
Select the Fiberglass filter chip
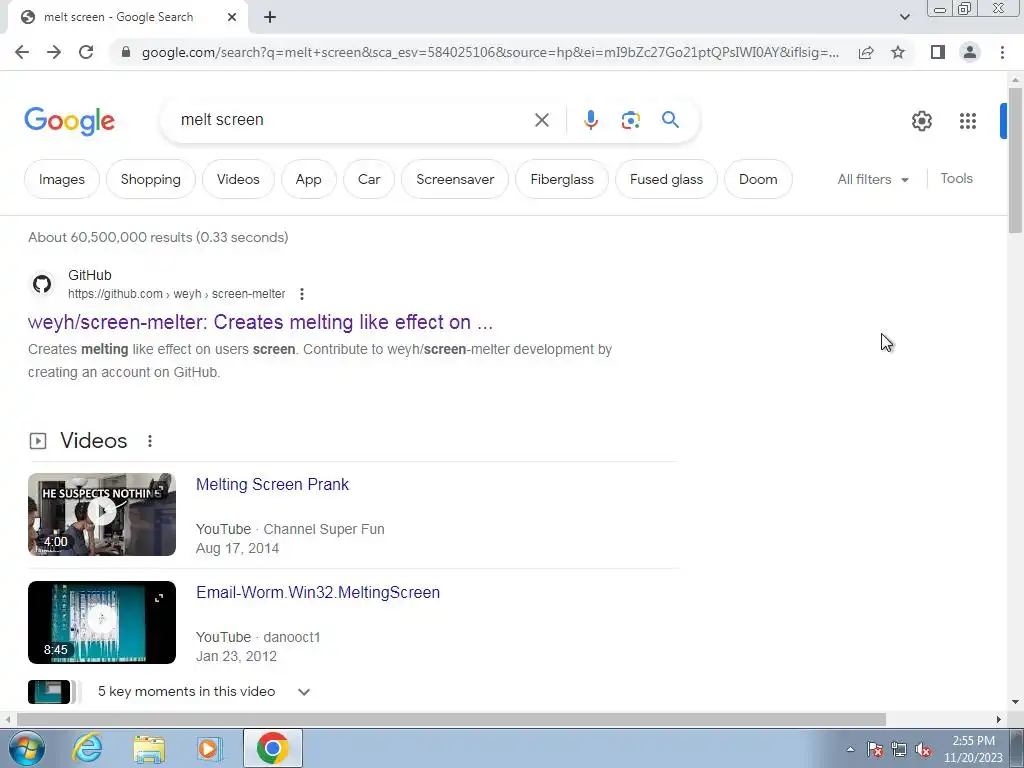pos(562,180)
